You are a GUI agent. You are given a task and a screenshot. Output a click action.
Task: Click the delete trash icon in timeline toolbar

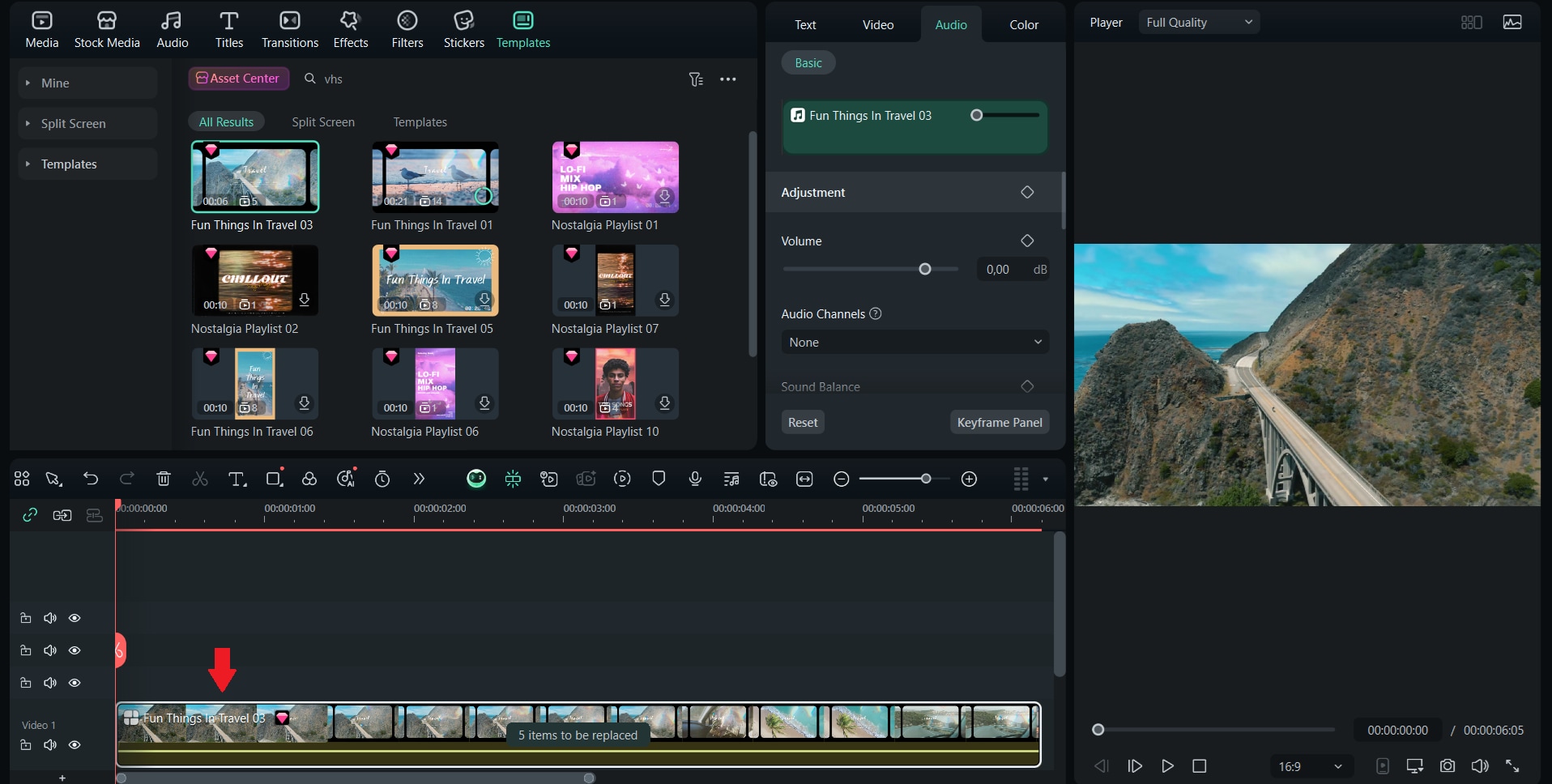164,479
